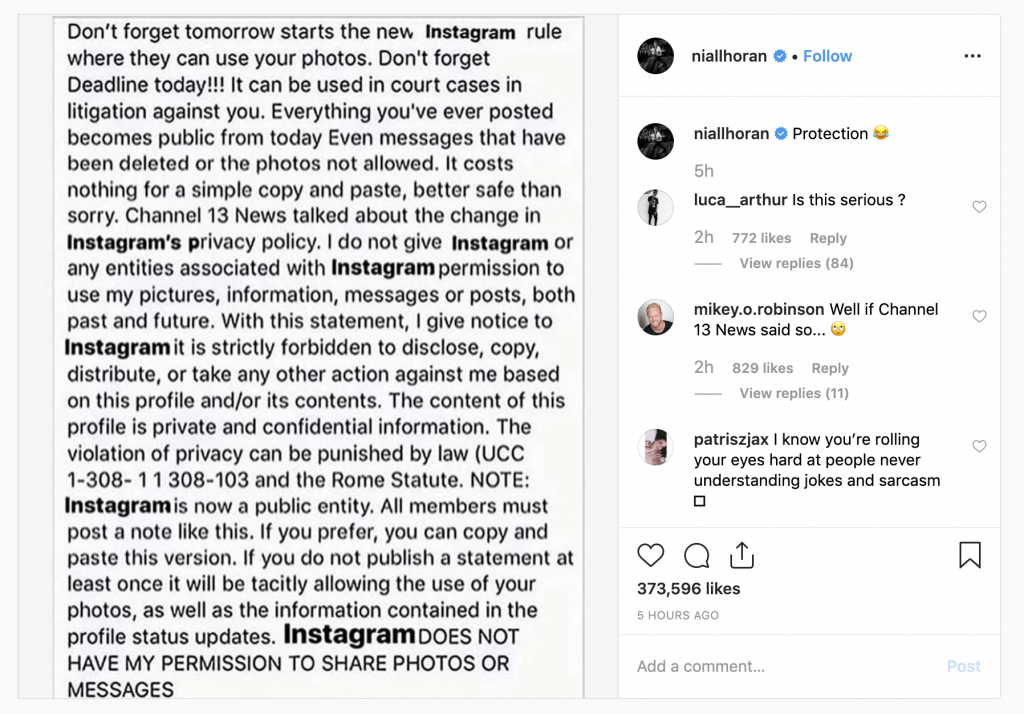Open niallhoran's header profile picture
The image size is (1024, 714).
655,56
